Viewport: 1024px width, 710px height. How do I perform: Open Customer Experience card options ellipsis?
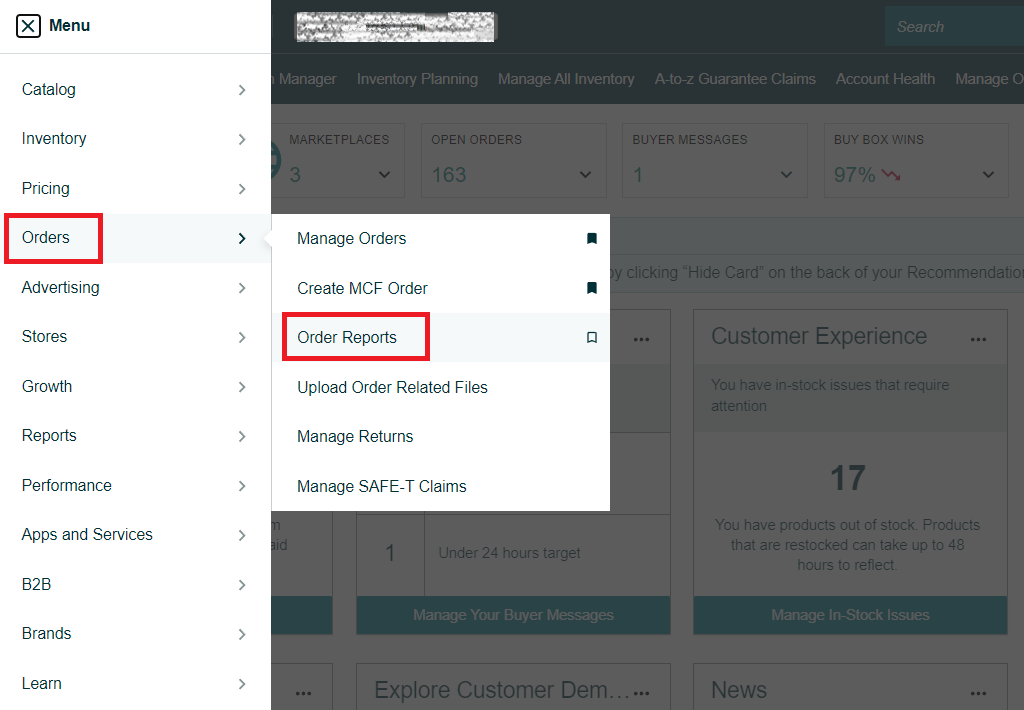coord(978,340)
